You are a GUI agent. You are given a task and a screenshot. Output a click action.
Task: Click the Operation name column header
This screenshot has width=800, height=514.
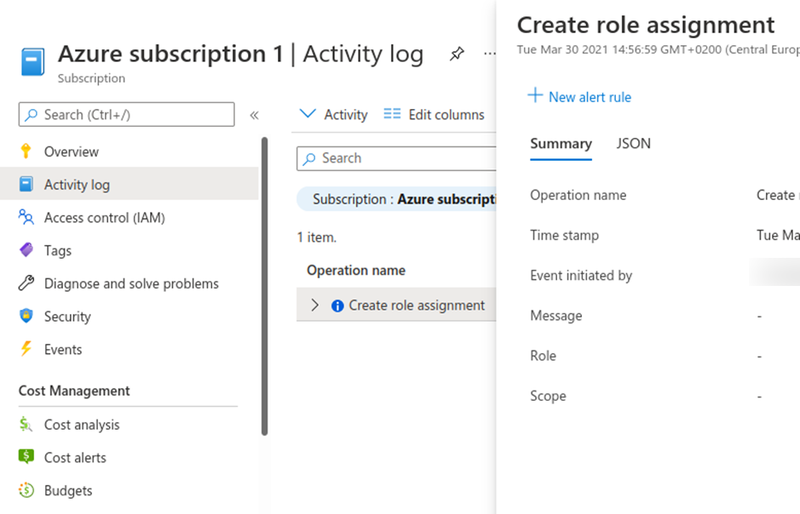pyautogui.click(x=356, y=270)
